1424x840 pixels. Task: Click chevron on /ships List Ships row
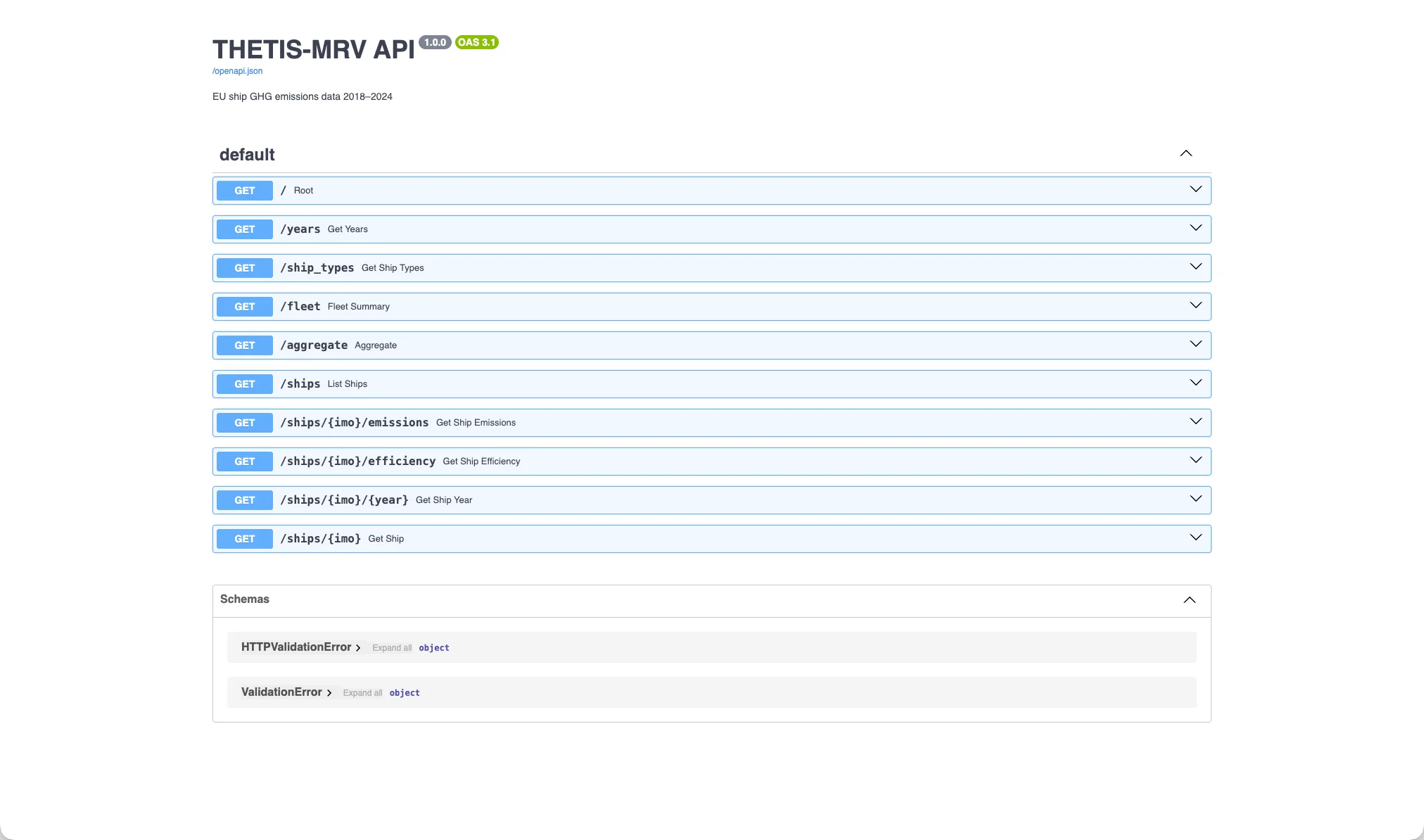pos(1195,383)
